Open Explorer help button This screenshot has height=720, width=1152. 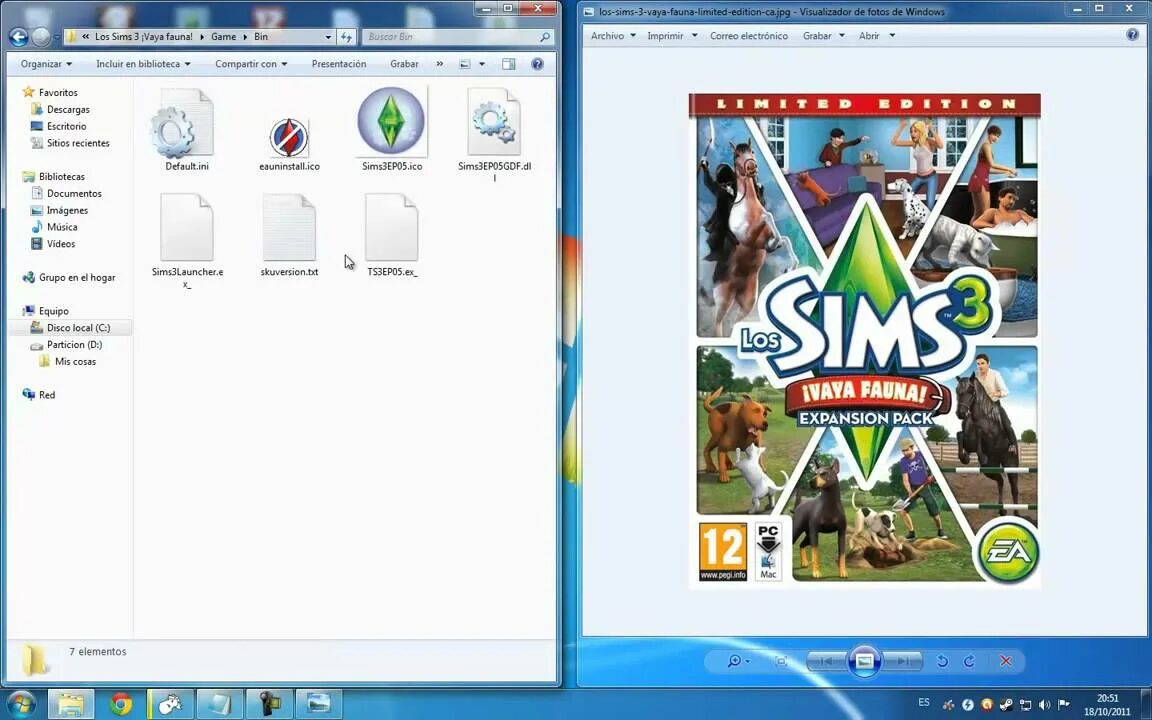537,64
